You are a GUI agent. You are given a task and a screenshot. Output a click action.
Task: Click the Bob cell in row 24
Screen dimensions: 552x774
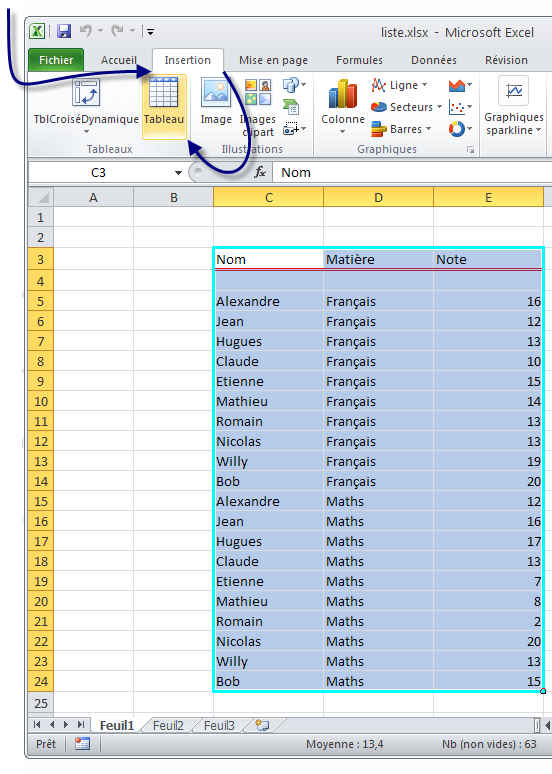(269, 681)
